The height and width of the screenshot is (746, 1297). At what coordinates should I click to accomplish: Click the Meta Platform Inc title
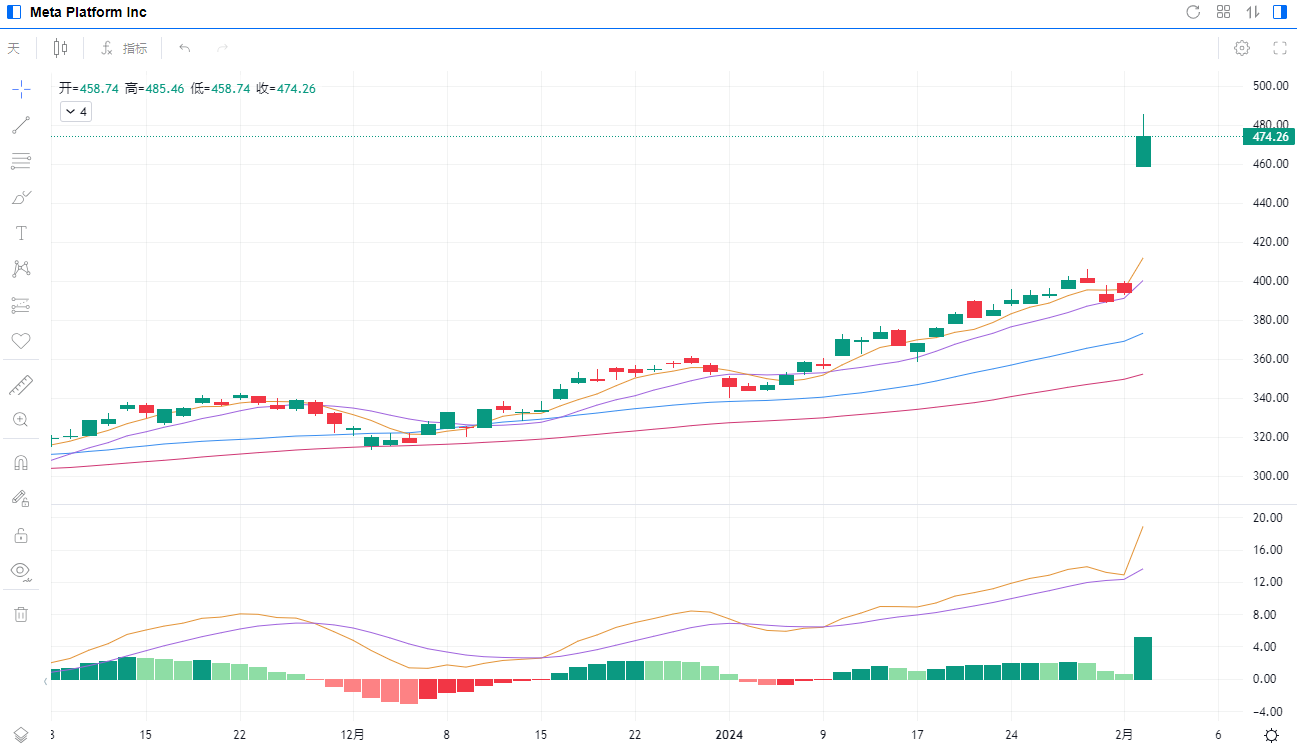pyautogui.click(x=88, y=12)
